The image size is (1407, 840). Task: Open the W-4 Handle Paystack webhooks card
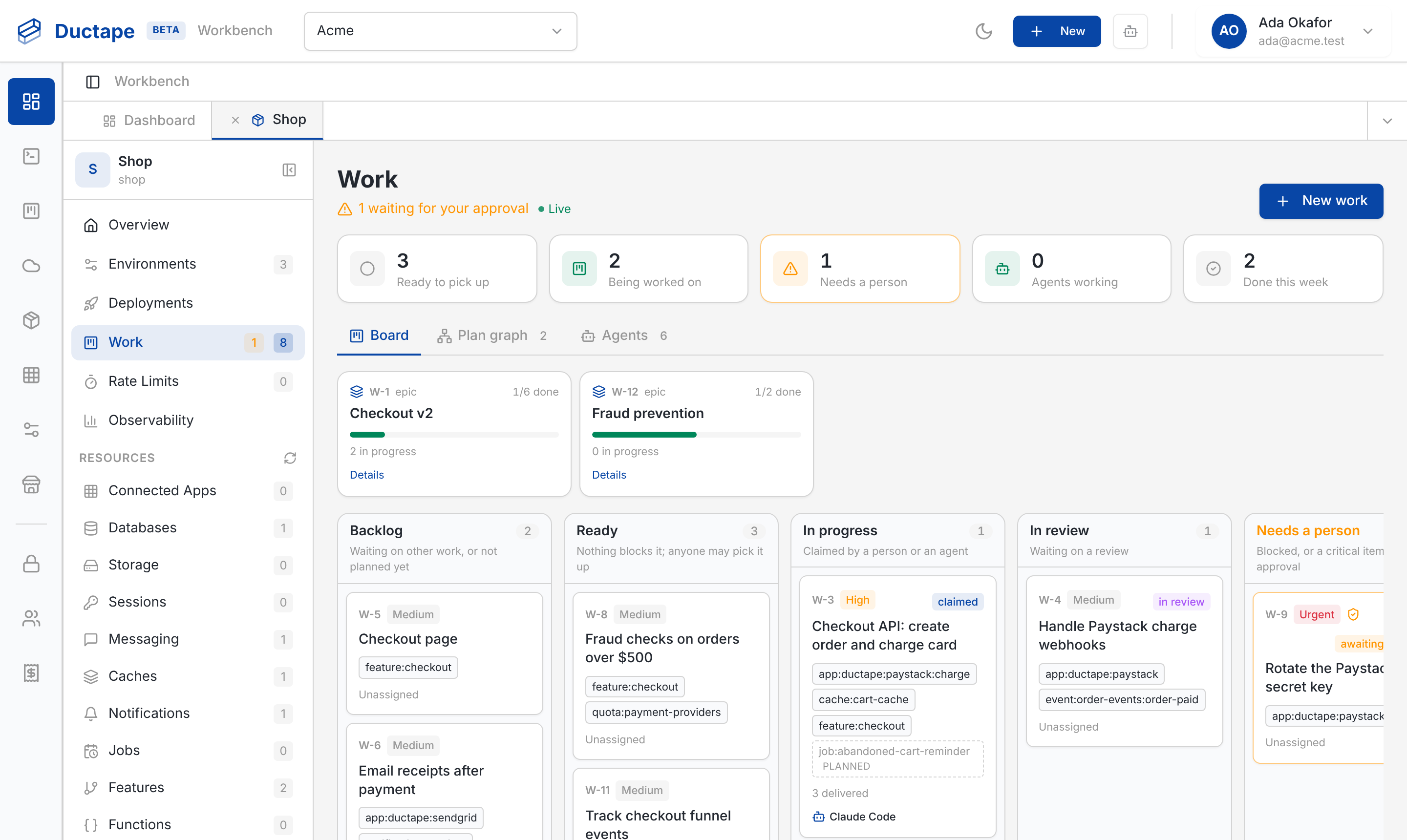pos(1125,662)
